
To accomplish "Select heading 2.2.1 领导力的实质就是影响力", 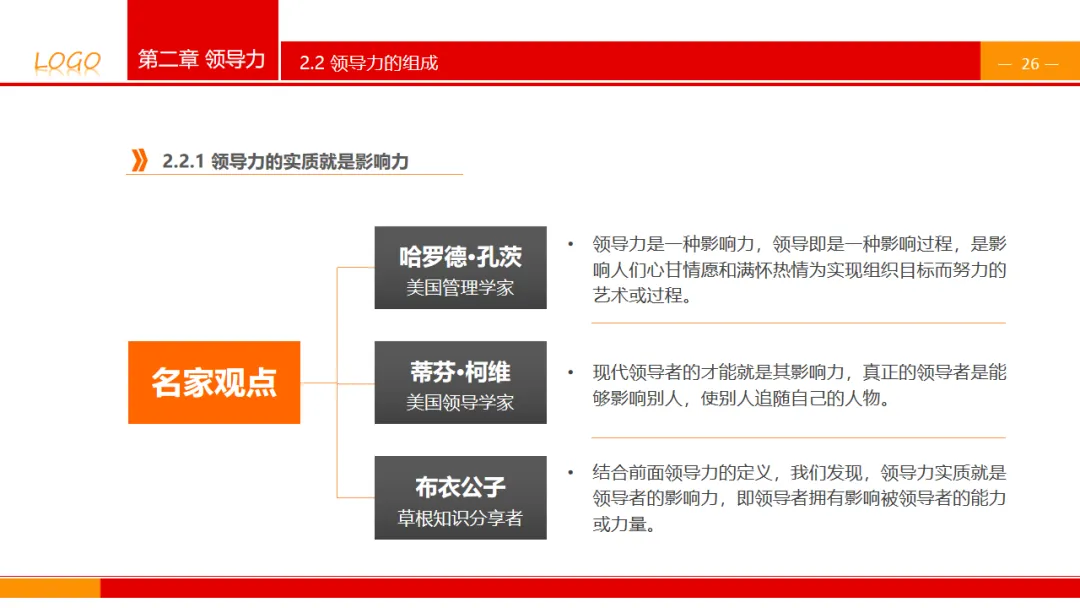I will pyautogui.click(x=285, y=161).
